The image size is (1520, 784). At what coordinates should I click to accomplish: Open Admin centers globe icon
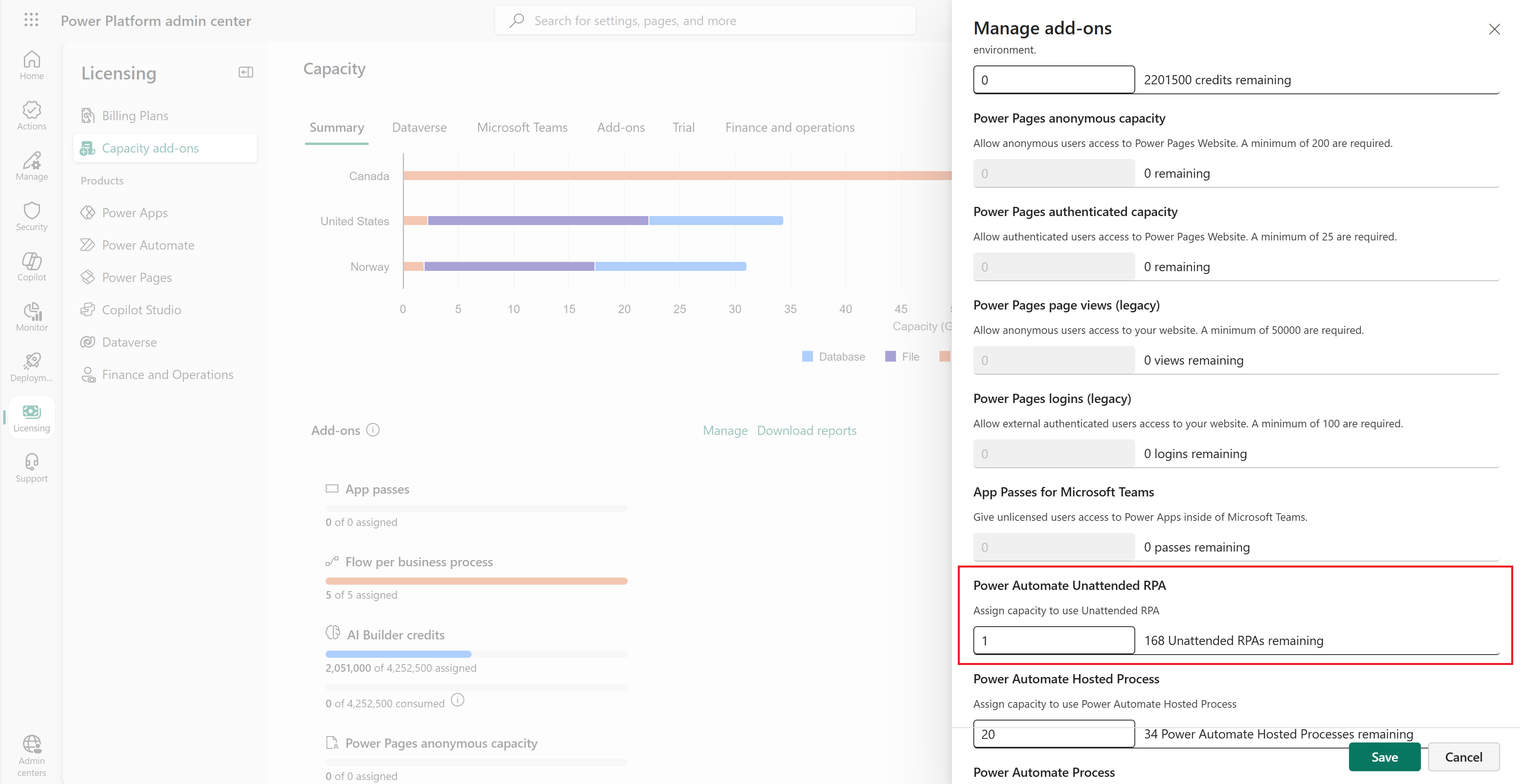pyautogui.click(x=31, y=754)
